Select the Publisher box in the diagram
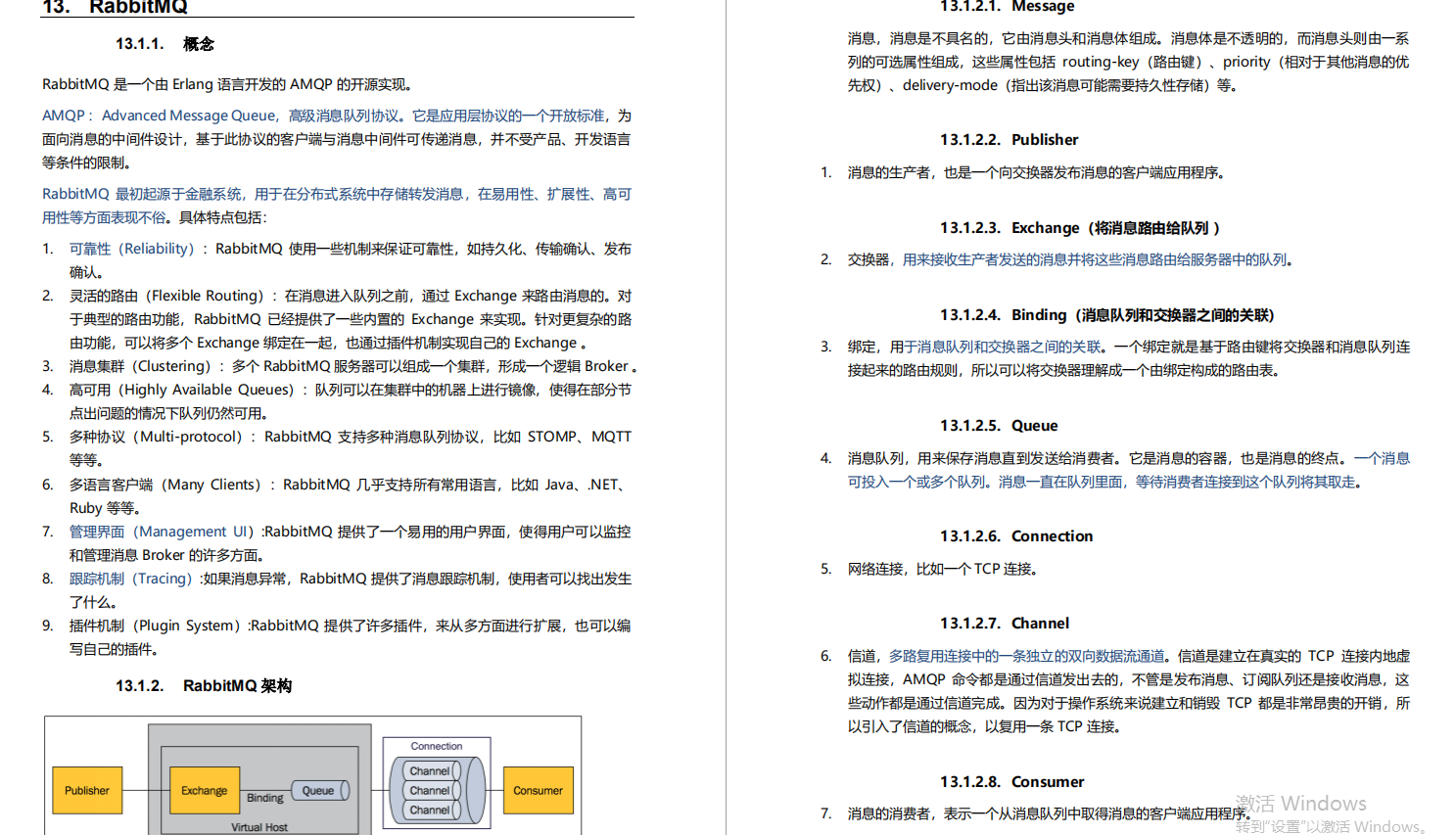 [x=86, y=790]
